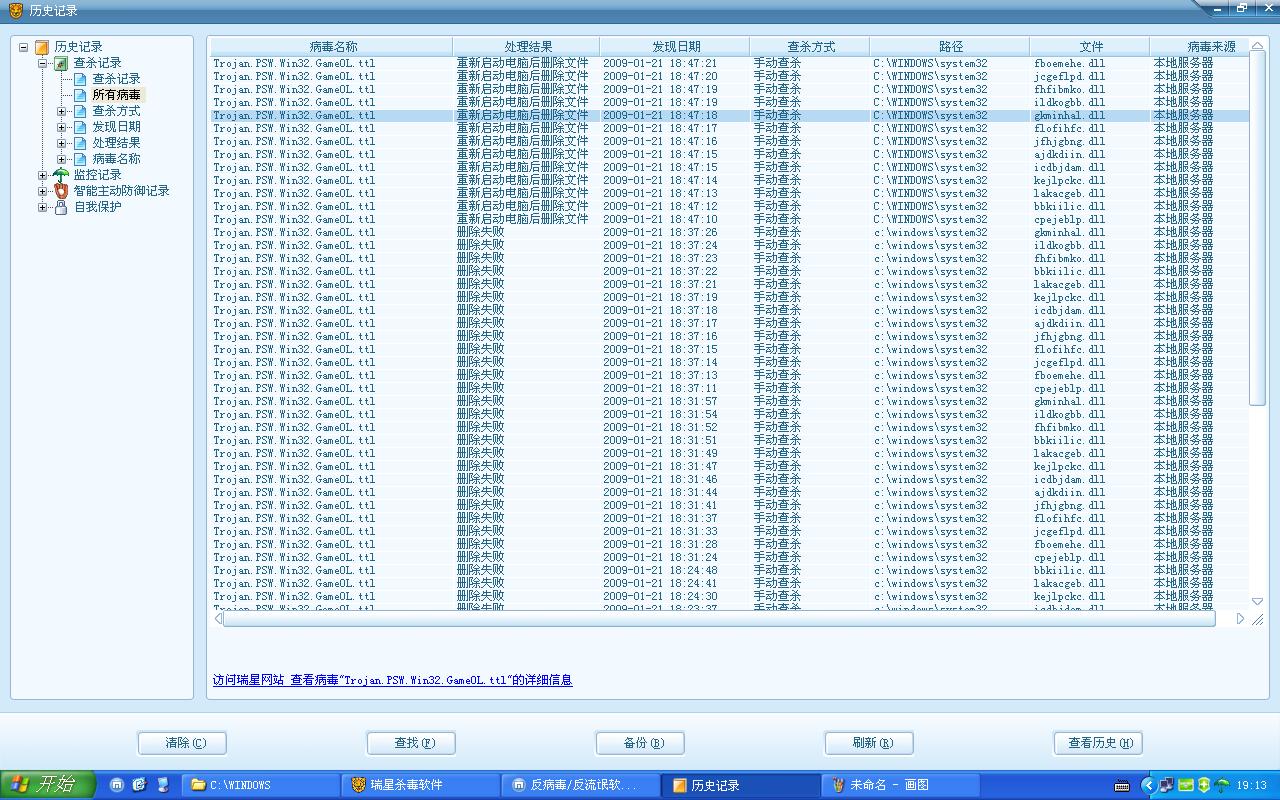Screen dimensions: 1280x800
Task: Click the green umbrella 监控记录 icon
Action: pyautogui.click(x=61, y=175)
